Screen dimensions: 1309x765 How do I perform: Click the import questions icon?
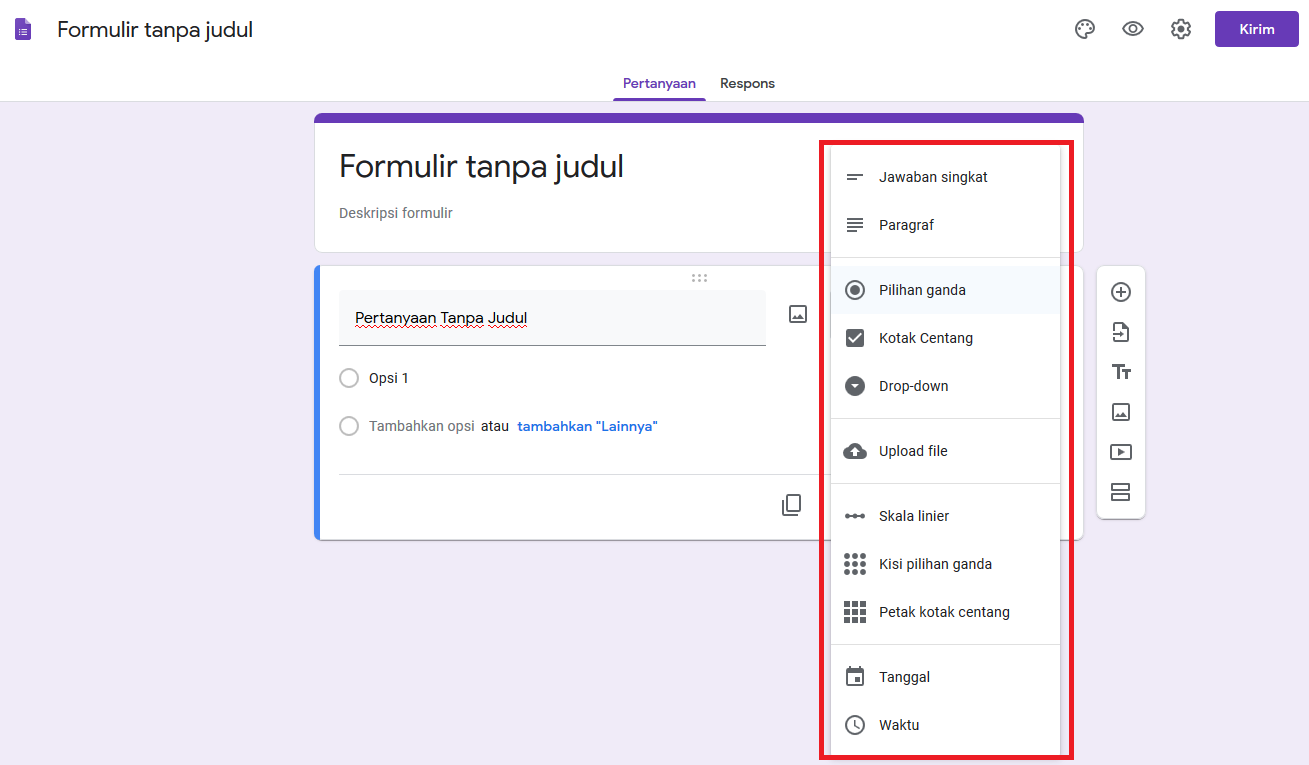click(1121, 332)
